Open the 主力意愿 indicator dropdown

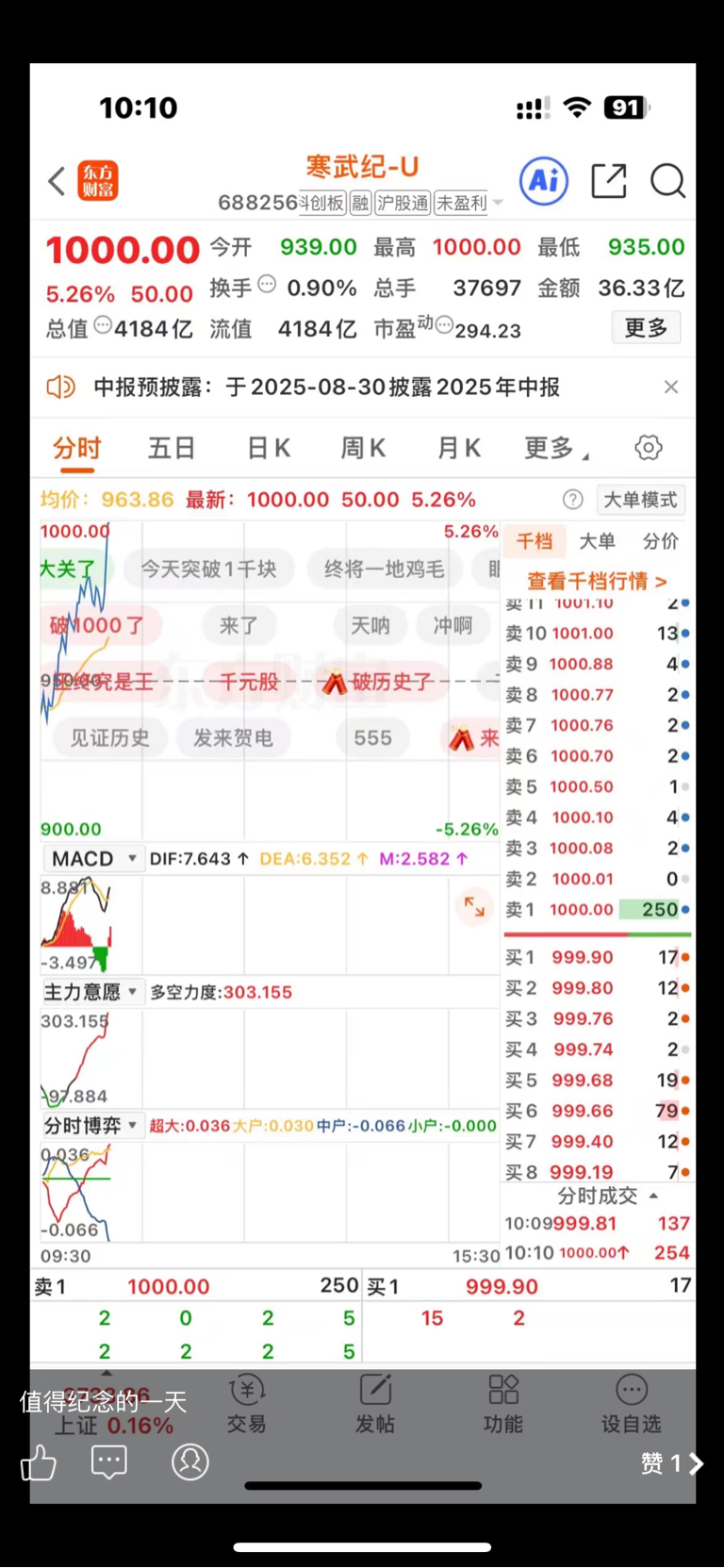click(x=92, y=992)
